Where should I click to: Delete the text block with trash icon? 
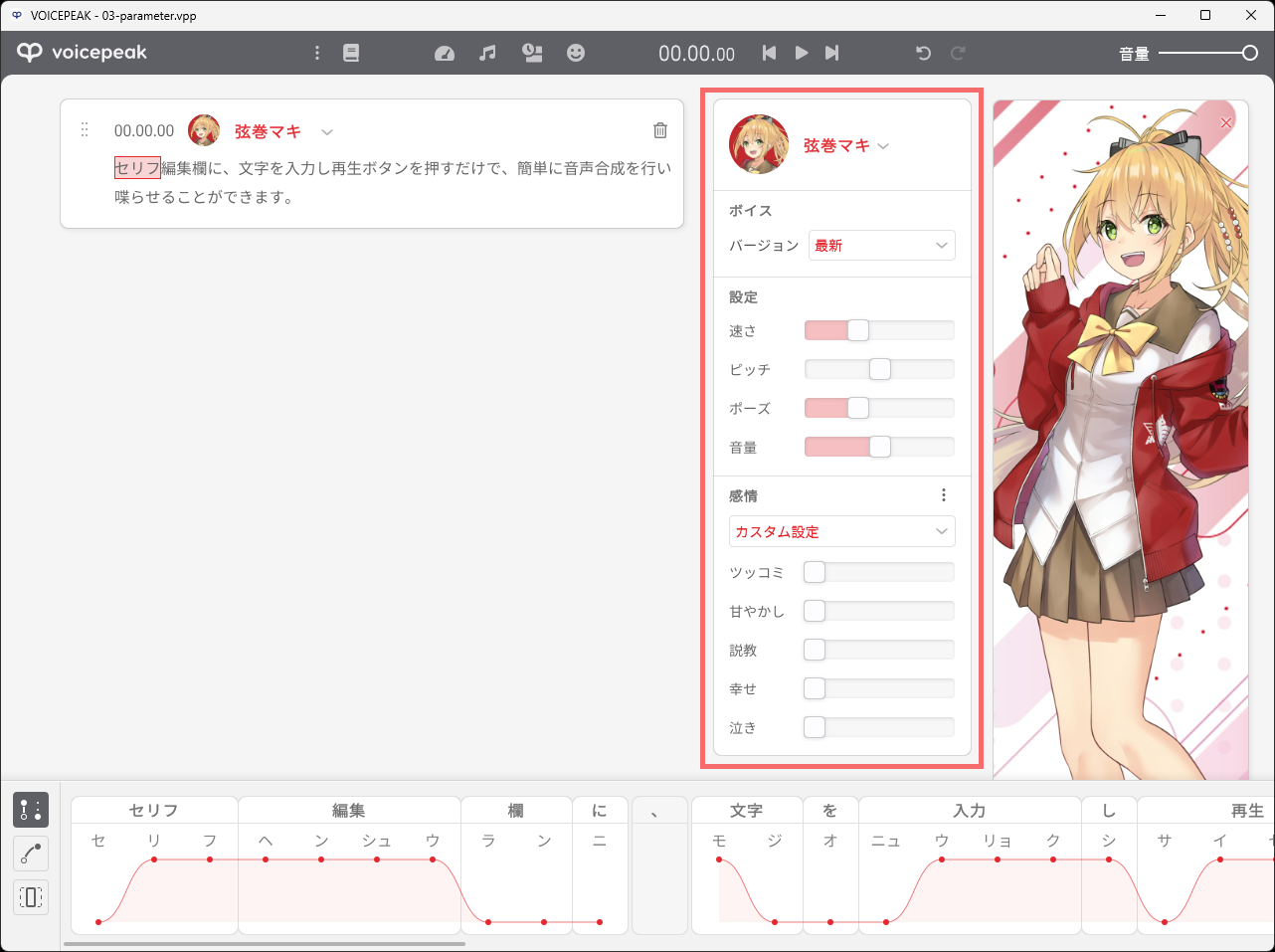pos(660,130)
